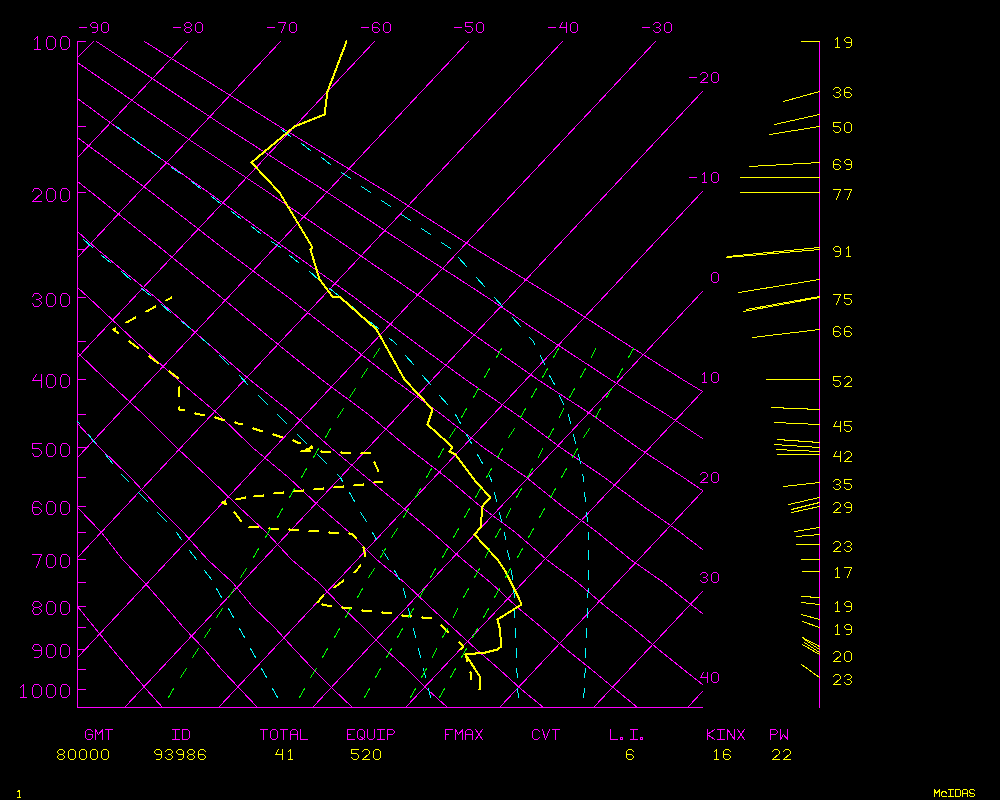
Task: Click the 40 isotherm label at right
Action: click(x=709, y=678)
